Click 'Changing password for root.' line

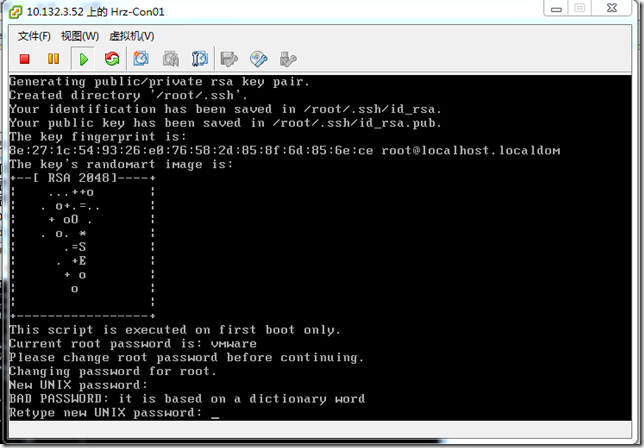coord(113,371)
